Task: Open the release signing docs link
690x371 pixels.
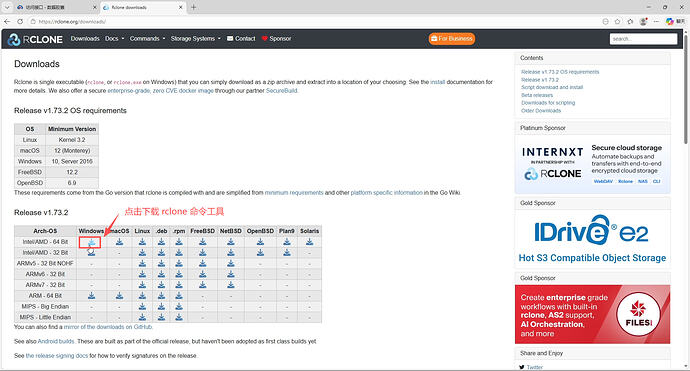Action: point(57,356)
